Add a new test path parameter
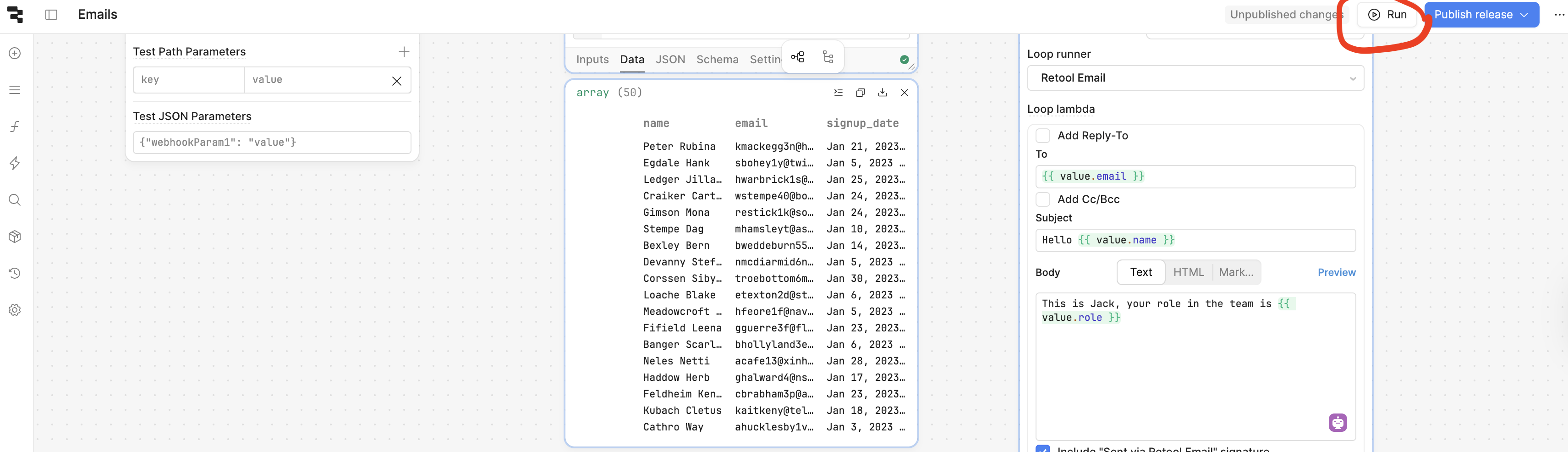The height and width of the screenshot is (452, 1568). [x=404, y=52]
